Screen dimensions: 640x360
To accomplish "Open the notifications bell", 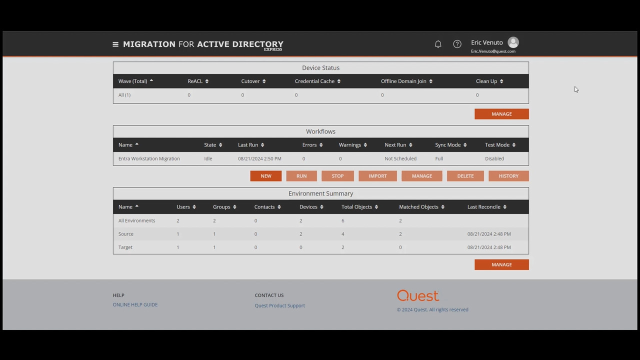I will [x=438, y=44].
